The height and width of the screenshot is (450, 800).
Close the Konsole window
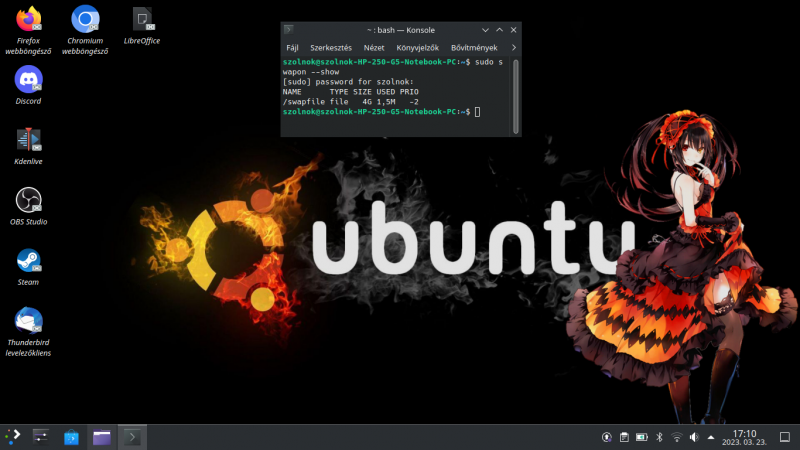point(514,30)
